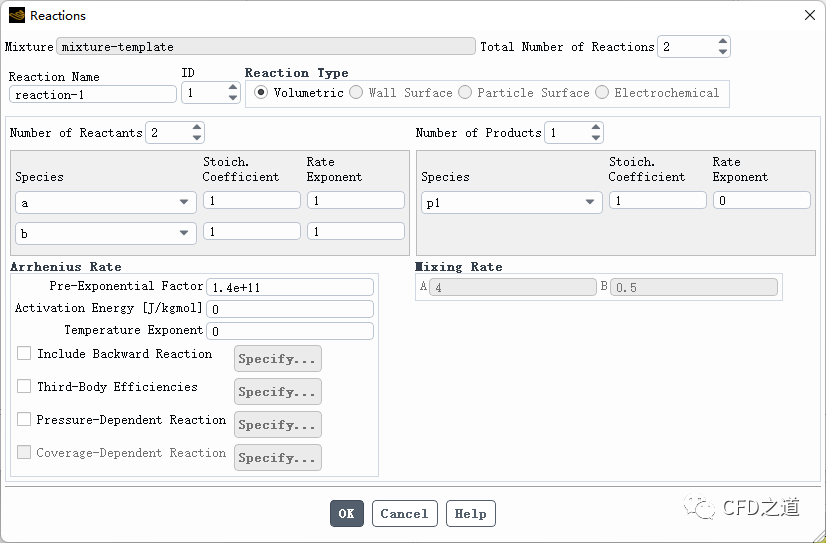This screenshot has height=543, width=826.
Task: Click the Reaction Name text field
Action: (x=92, y=94)
